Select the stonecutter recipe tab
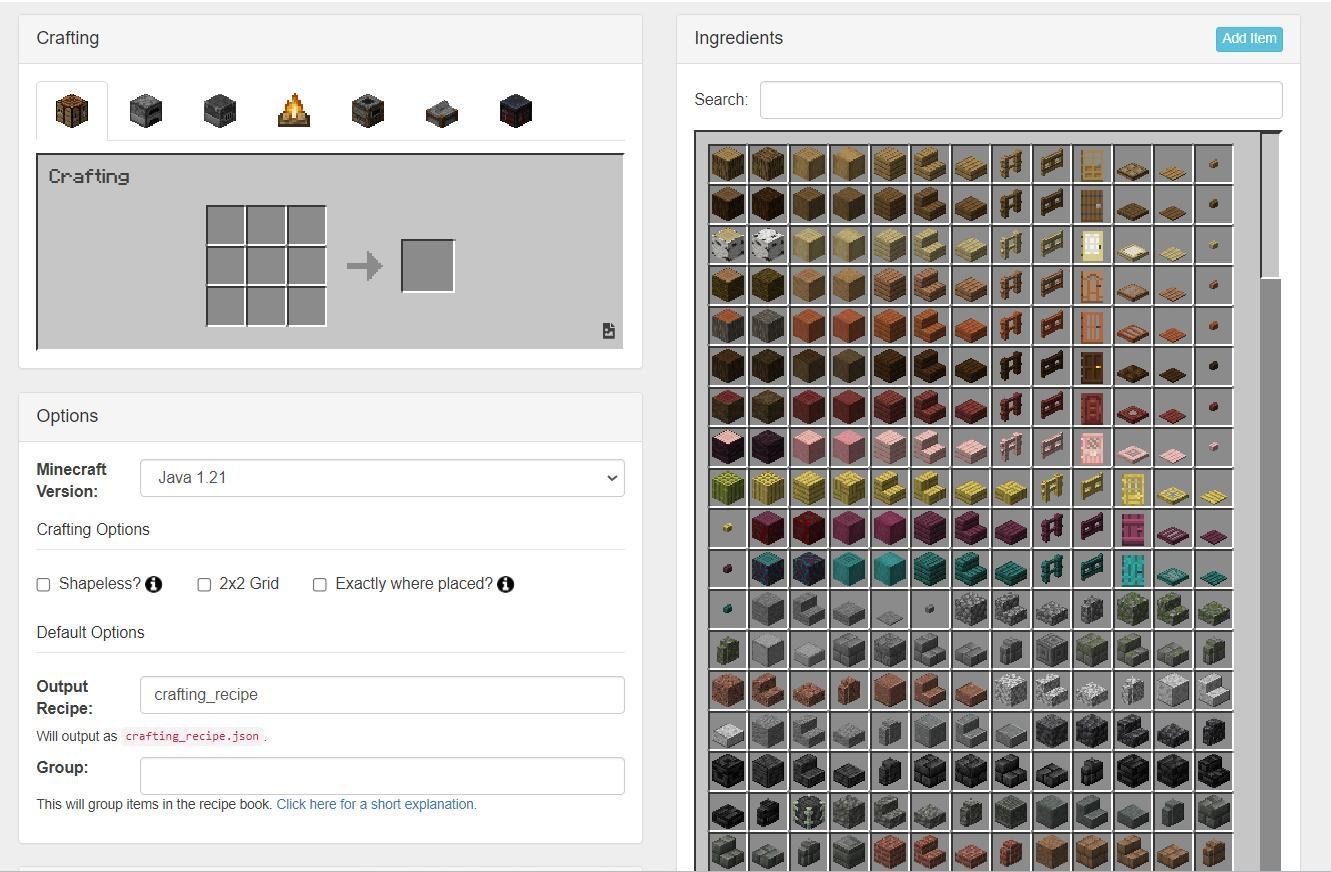Viewport: 1331px width, 872px height. tap(442, 111)
